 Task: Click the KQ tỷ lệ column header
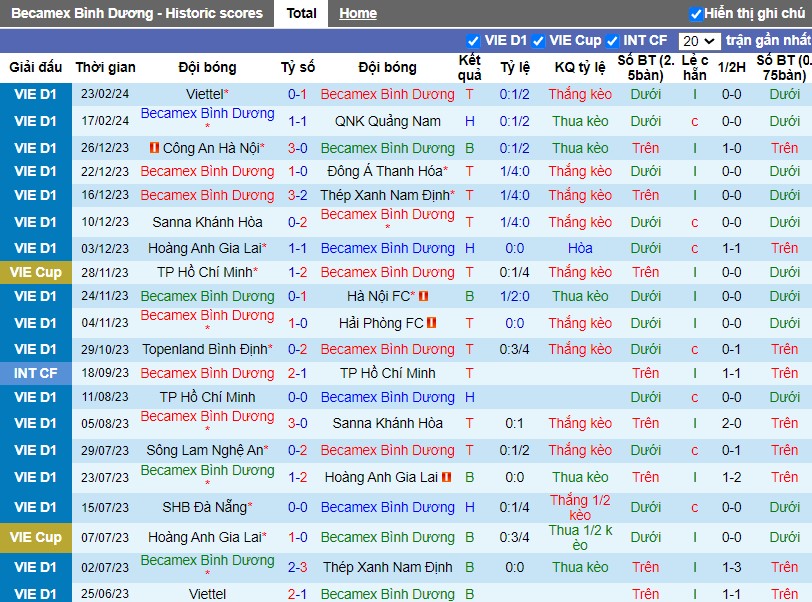[x=580, y=67]
